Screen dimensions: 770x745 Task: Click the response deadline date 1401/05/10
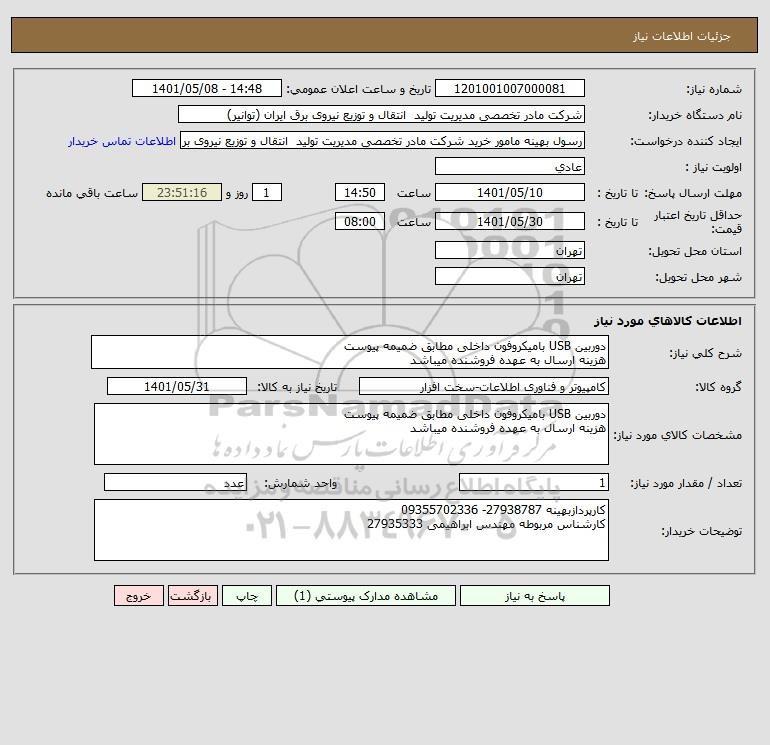pyautogui.click(x=510, y=193)
